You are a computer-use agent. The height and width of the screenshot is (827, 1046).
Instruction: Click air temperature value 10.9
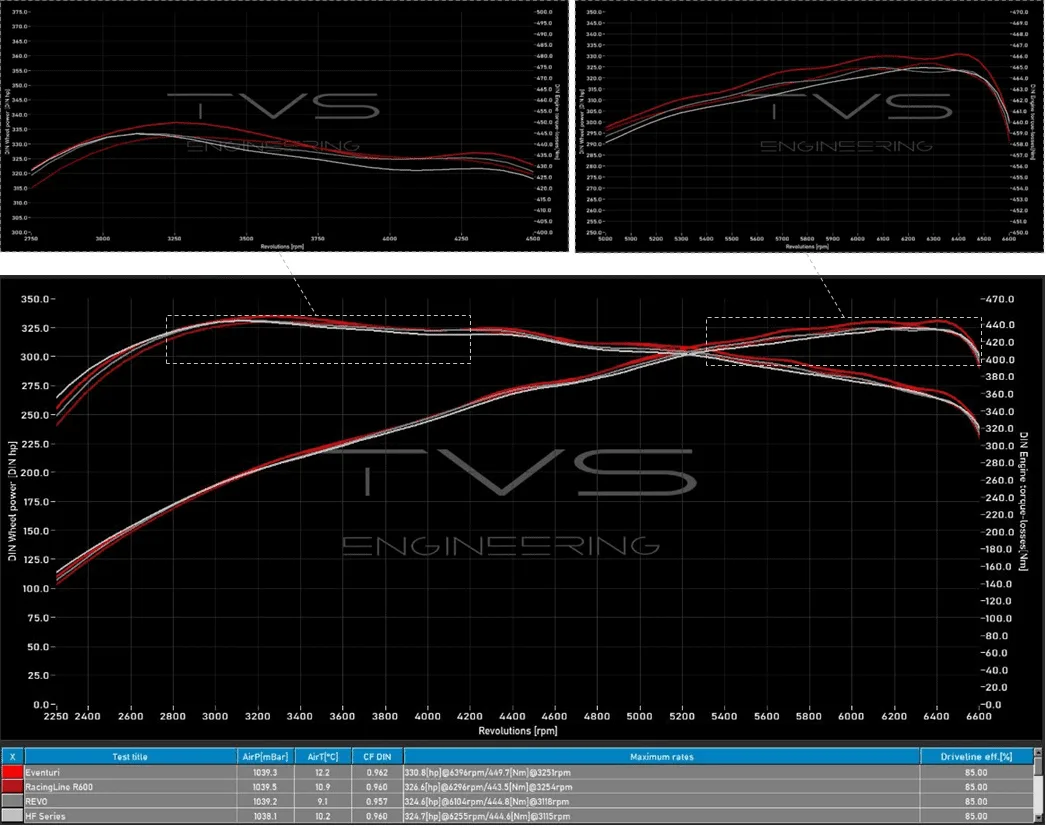coord(322,787)
